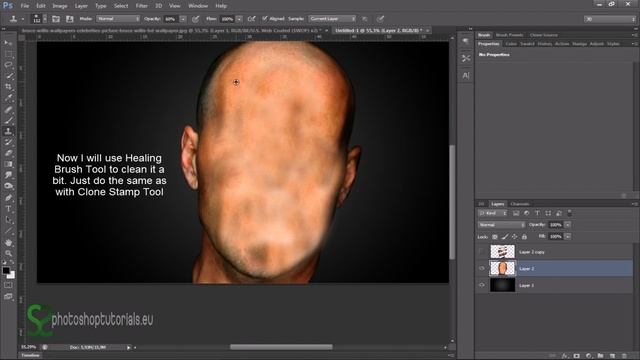Switch to the Brush Presets tab
640x360 pixels.
510,35
